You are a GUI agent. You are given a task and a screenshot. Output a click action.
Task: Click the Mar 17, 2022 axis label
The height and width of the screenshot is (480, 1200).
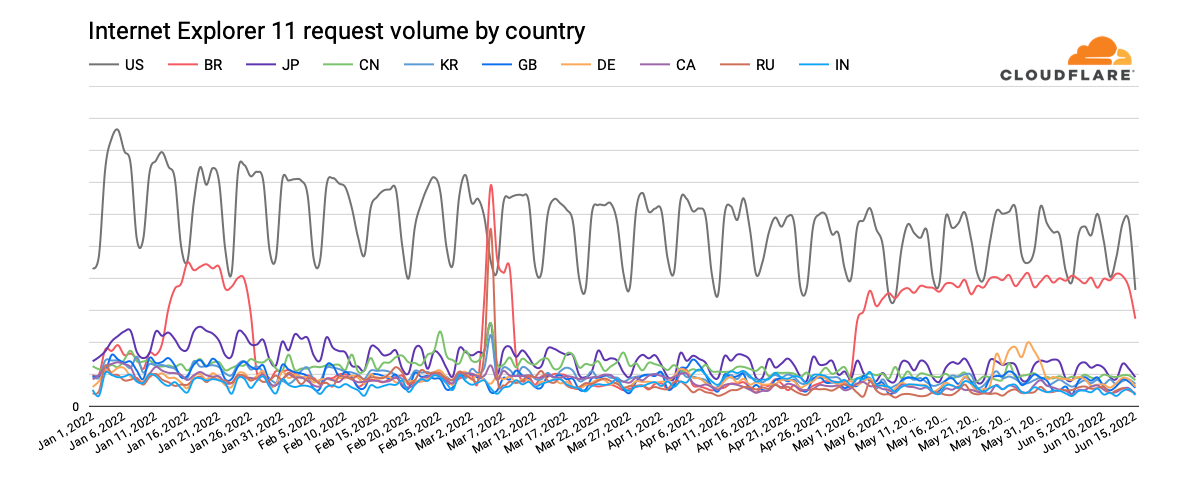click(x=535, y=433)
